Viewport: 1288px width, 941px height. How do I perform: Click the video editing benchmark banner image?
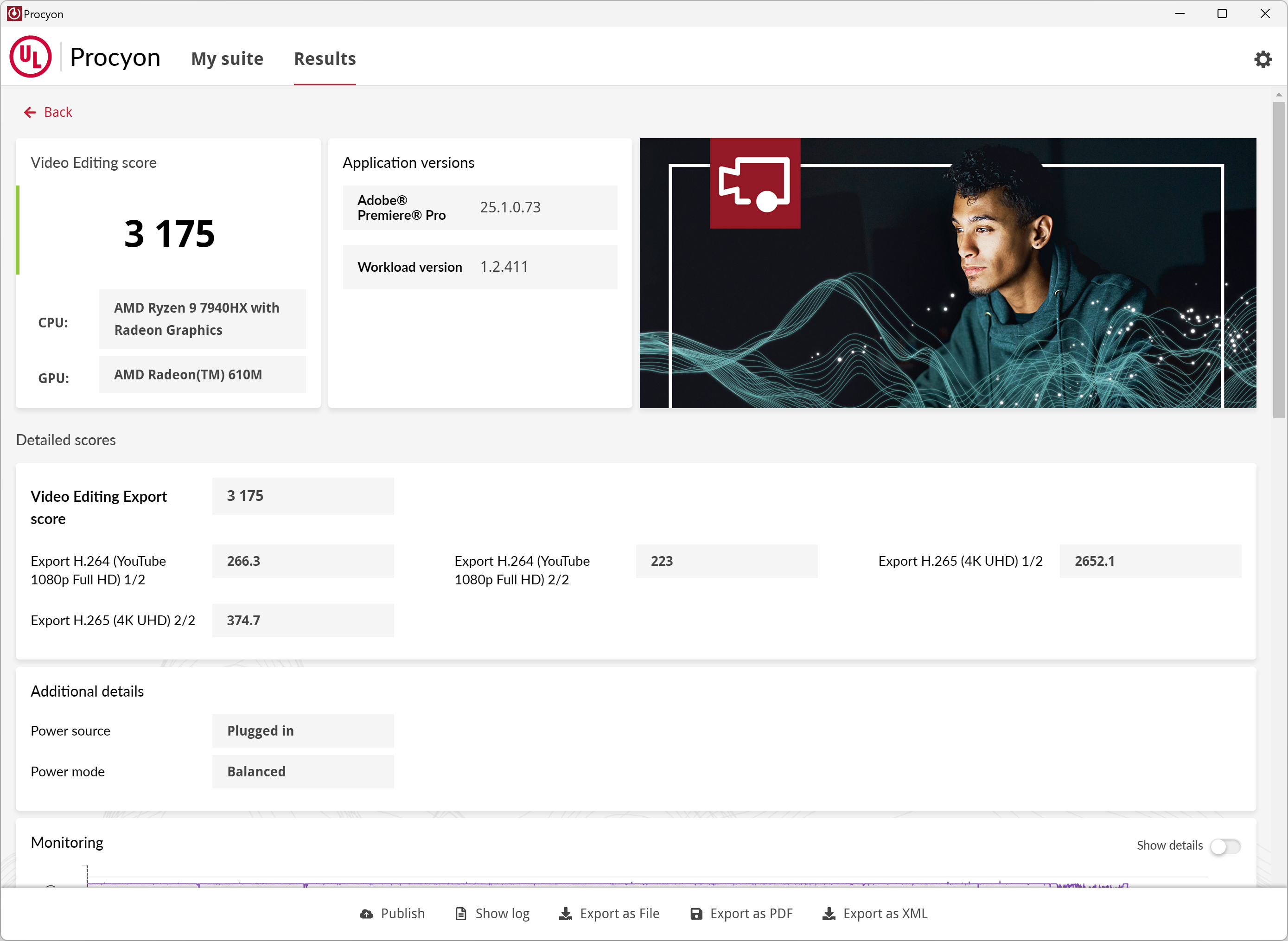pos(948,273)
